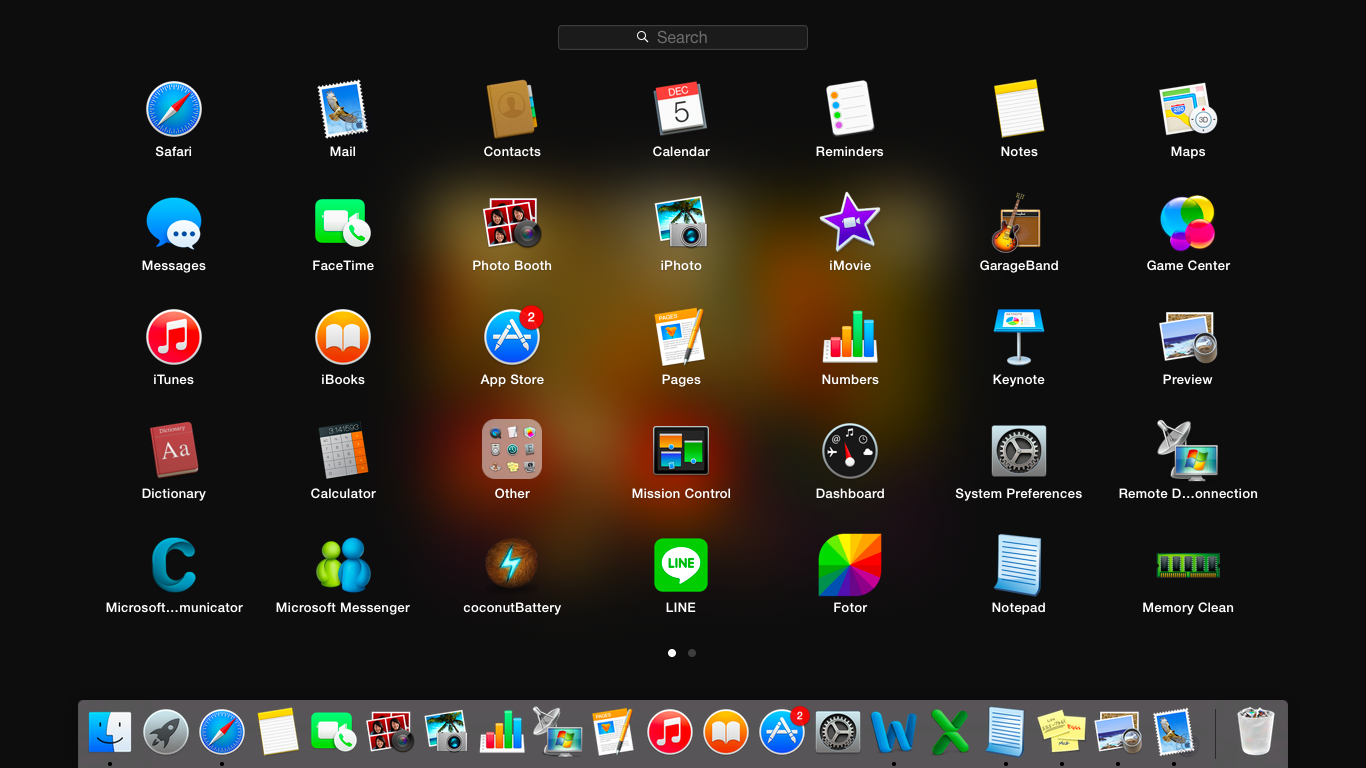The height and width of the screenshot is (768, 1366).
Task: Launch the Reminders app
Action: 850,109
